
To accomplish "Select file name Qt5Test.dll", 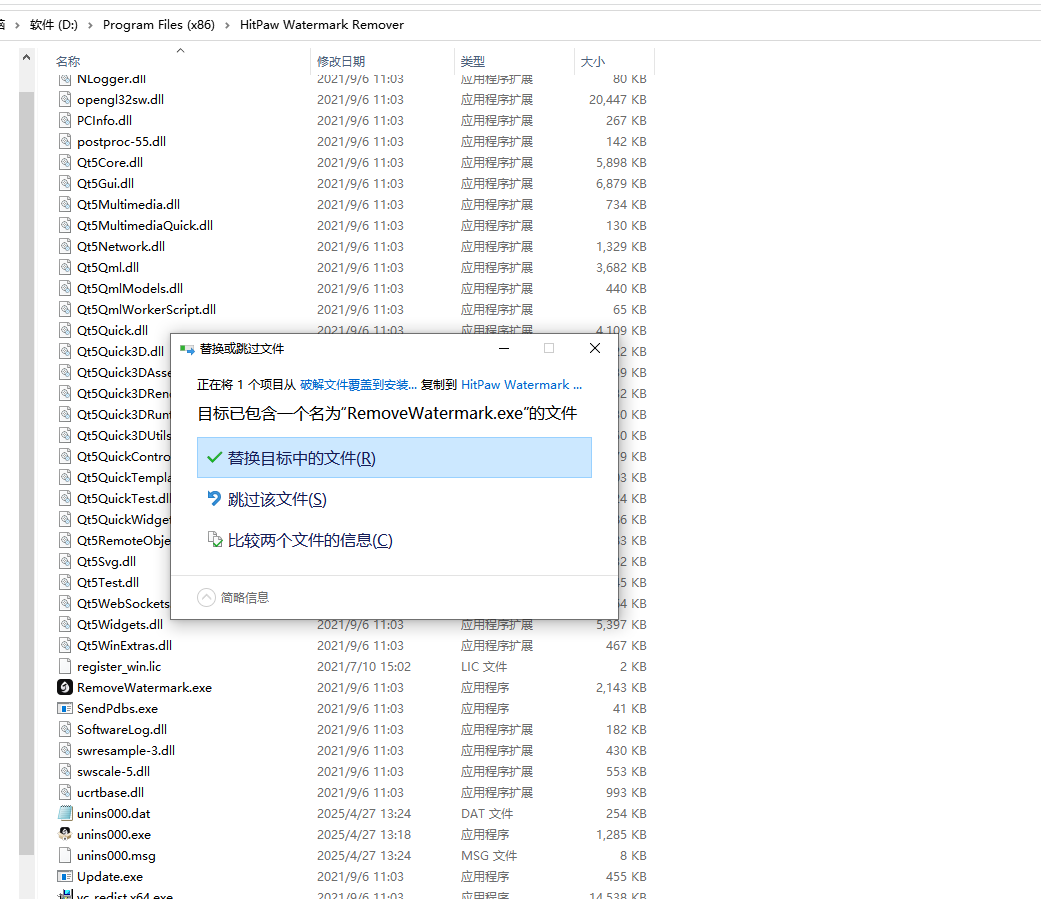I will coord(108,582).
